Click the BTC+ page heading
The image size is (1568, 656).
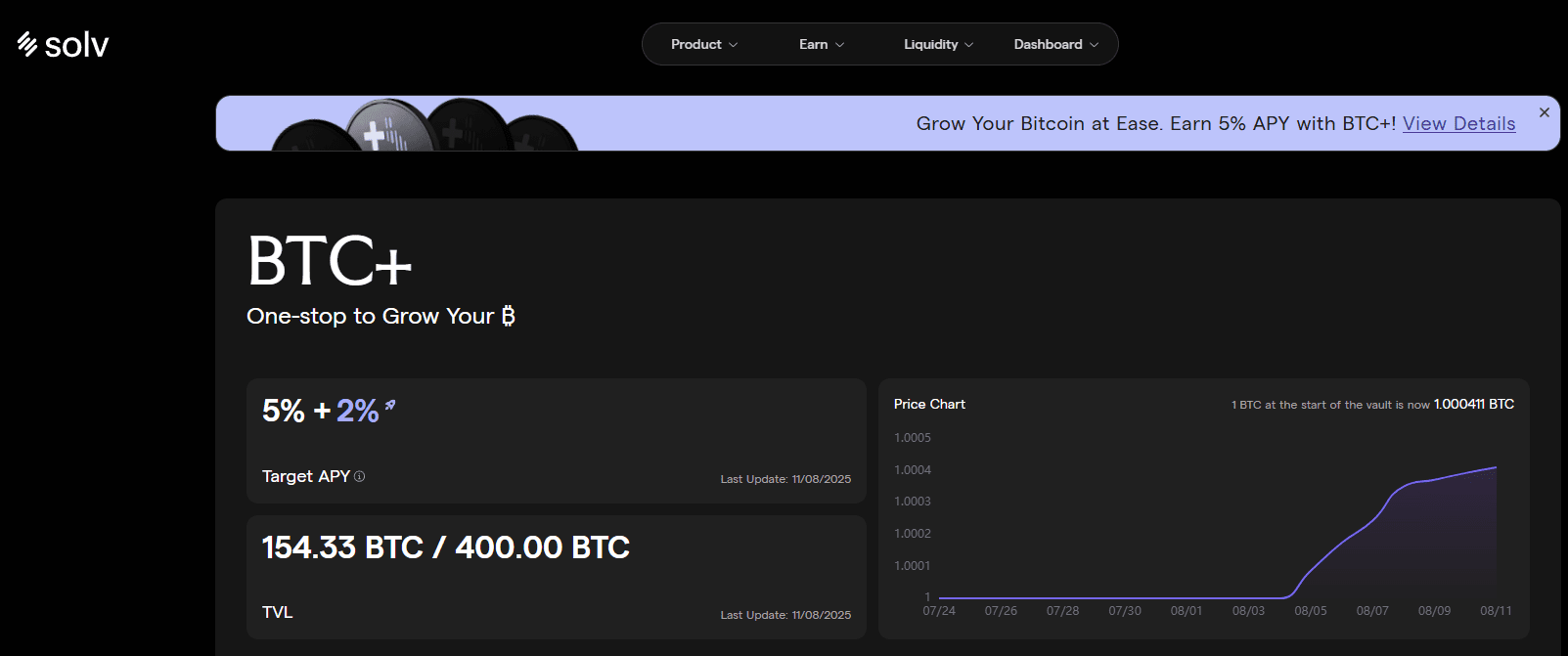tap(330, 261)
